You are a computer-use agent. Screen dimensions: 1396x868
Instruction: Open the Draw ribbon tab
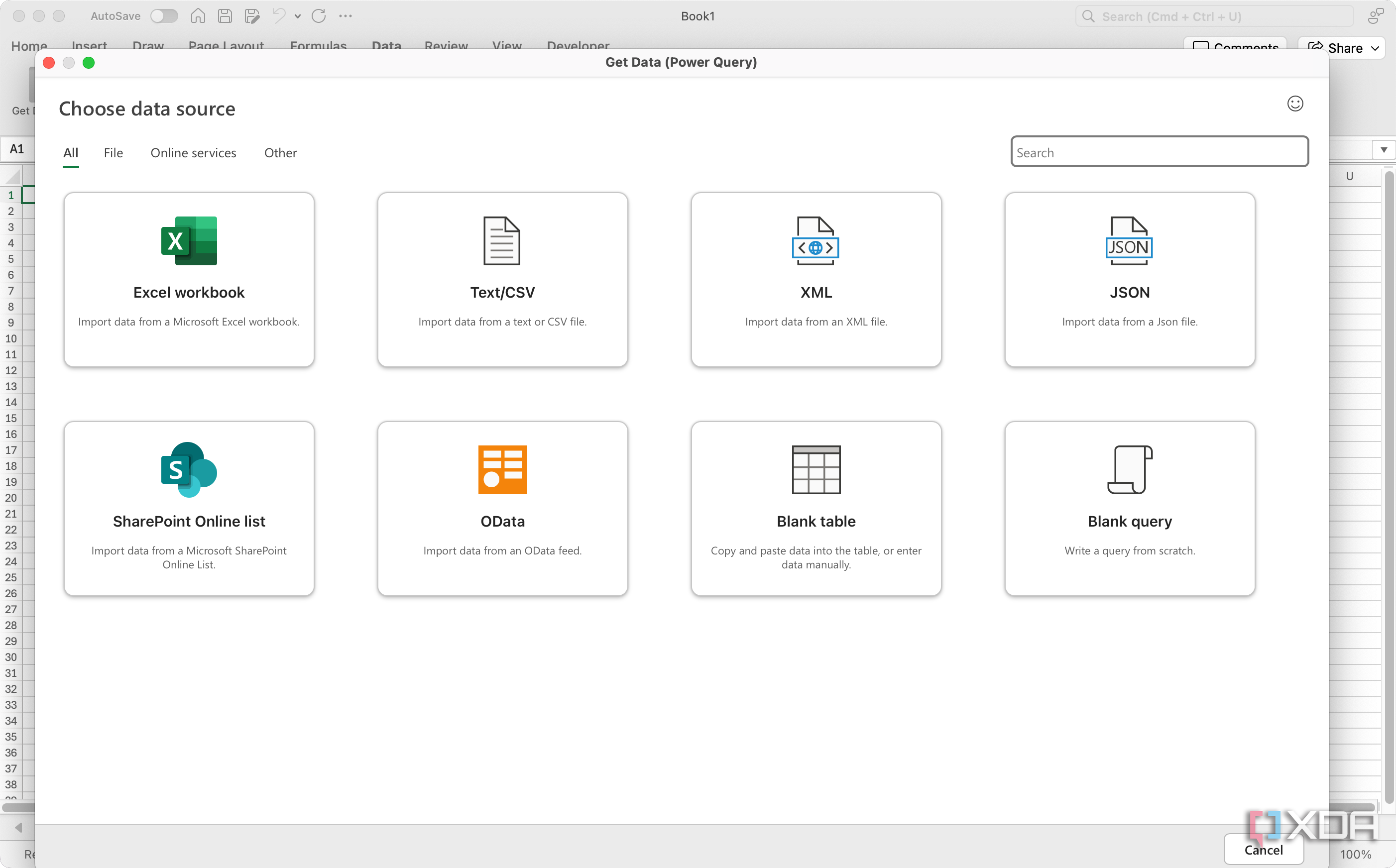148,45
